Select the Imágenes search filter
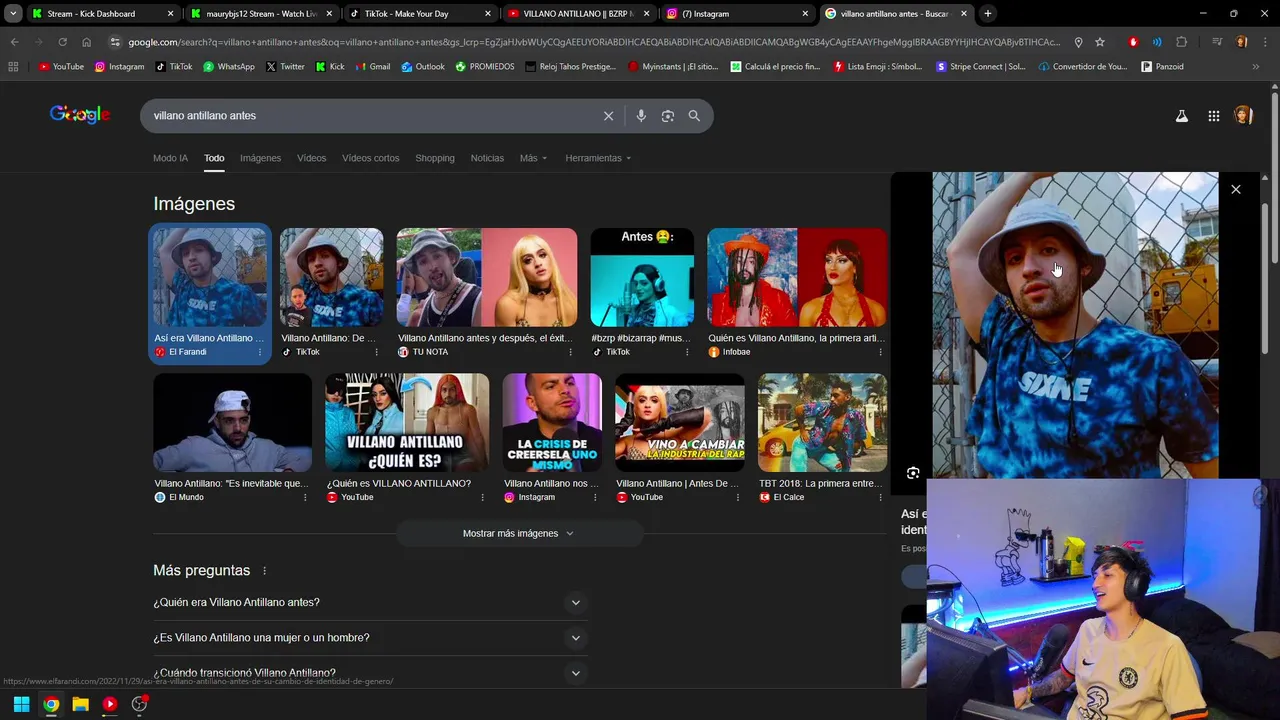Viewport: 1280px width, 720px height. click(x=260, y=158)
